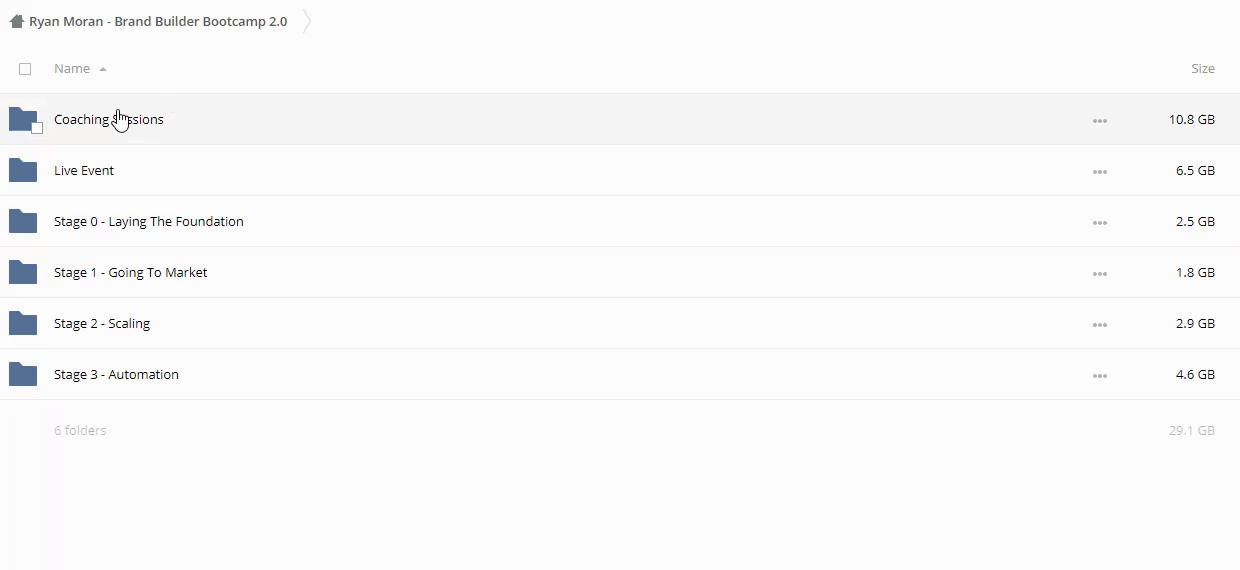This screenshot has width=1240, height=570.
Task: Click the Stage 2 - Scaling folder icon
Action: [x=22, y=324]
